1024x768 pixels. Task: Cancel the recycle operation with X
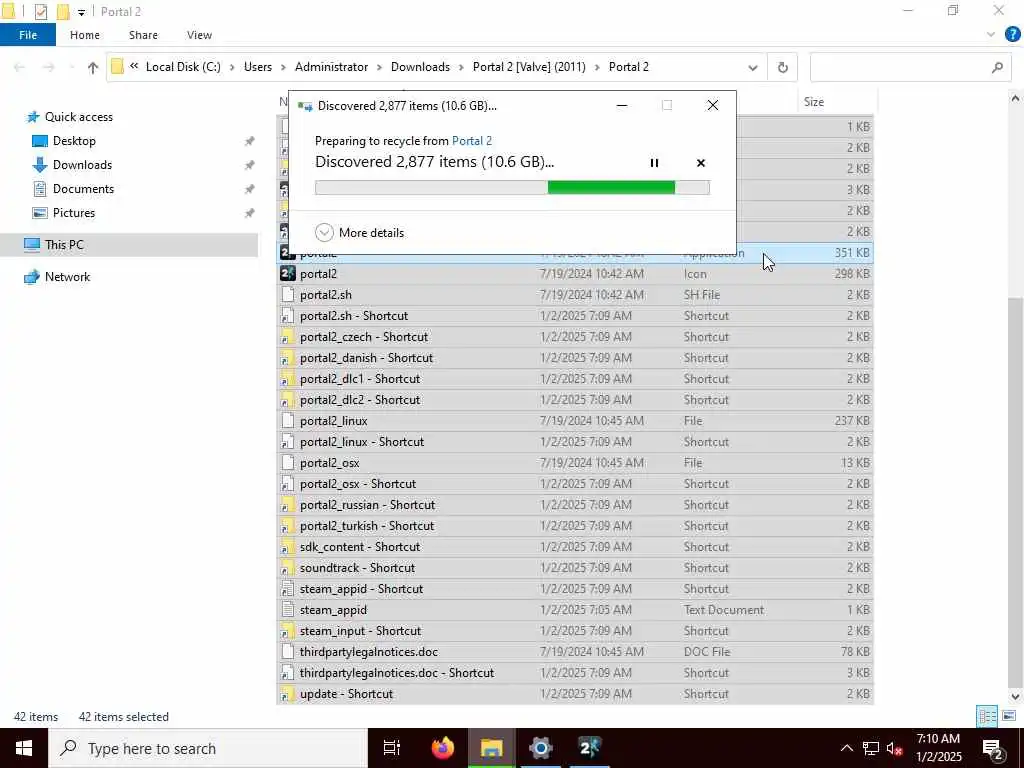point(701,163)
